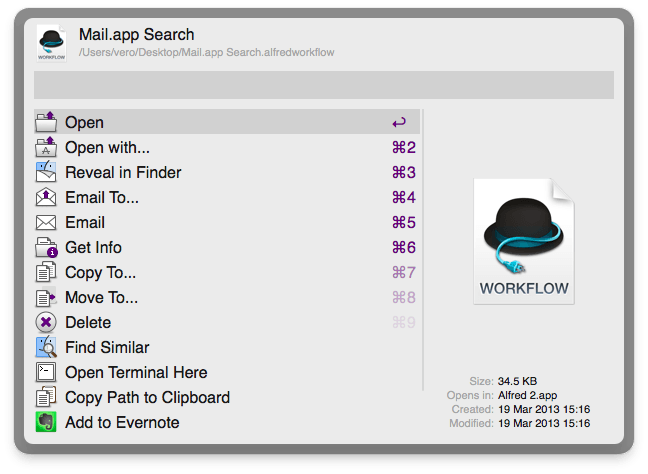Choose the Email action entry
The height and width of the screenshot is (474, 648).
(85, 223)
